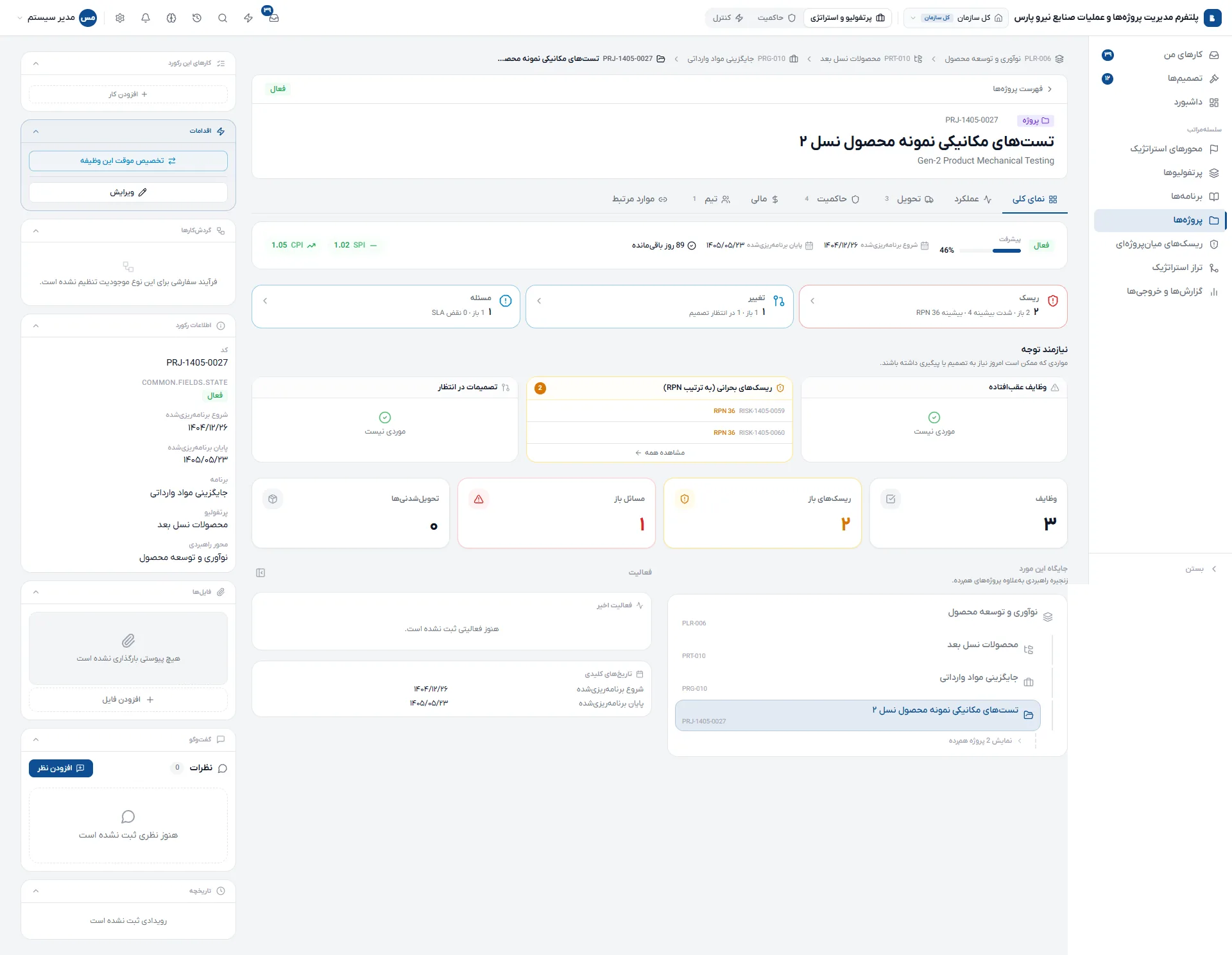
Task: Click the platform logo icon in header
Action: pyautogui.click(x=1212, y=18)
